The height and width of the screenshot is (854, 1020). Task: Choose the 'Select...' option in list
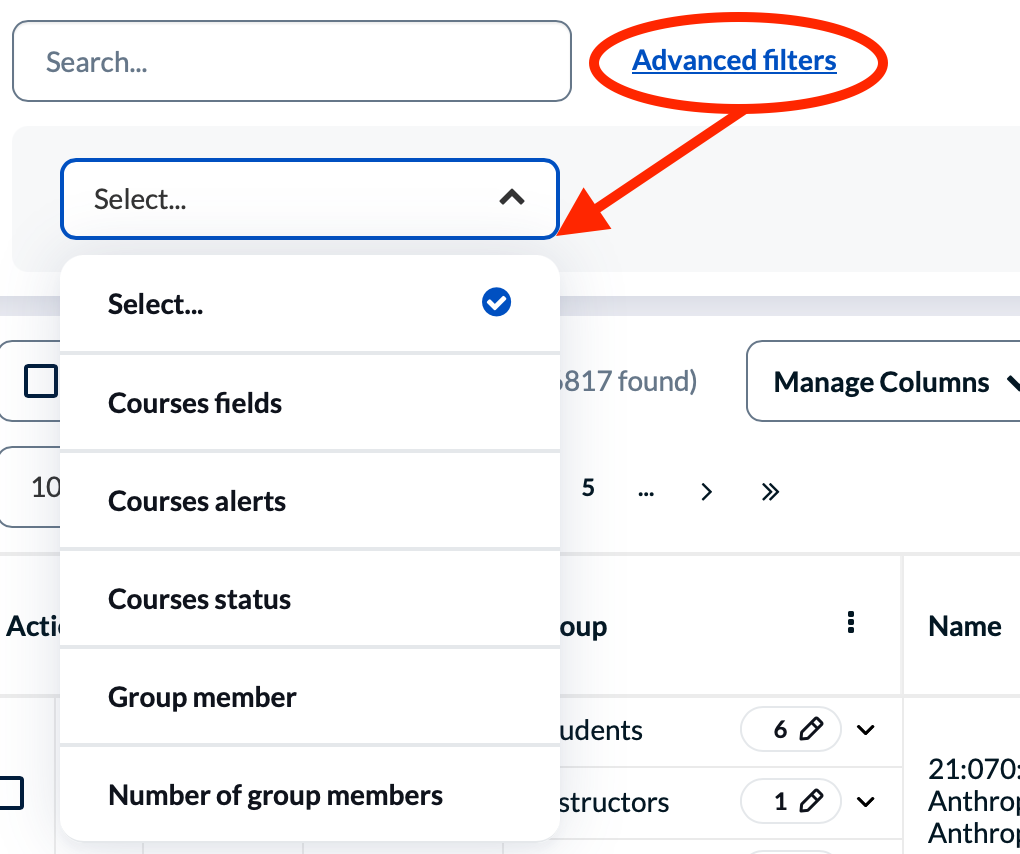pyautogui.click(x=310, y=304)
